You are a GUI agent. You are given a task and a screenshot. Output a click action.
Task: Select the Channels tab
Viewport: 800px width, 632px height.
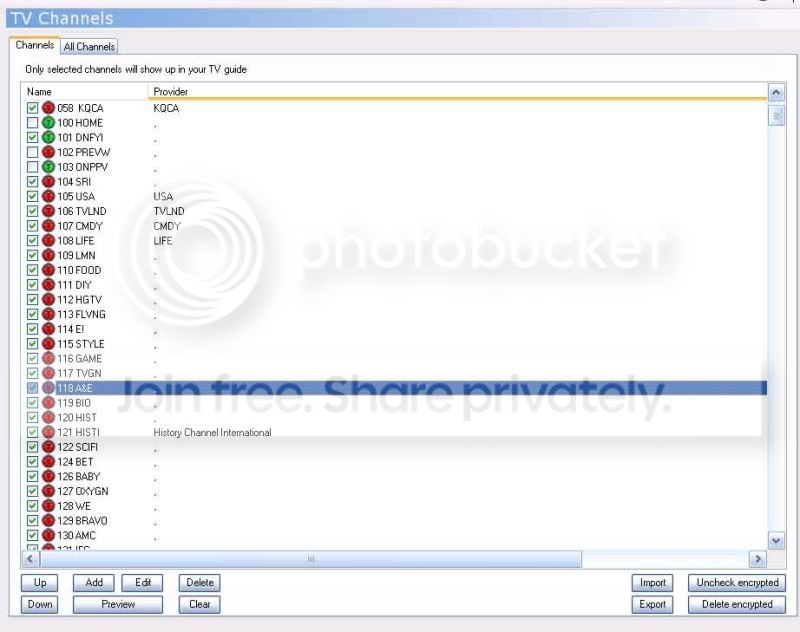coord(35,45)
